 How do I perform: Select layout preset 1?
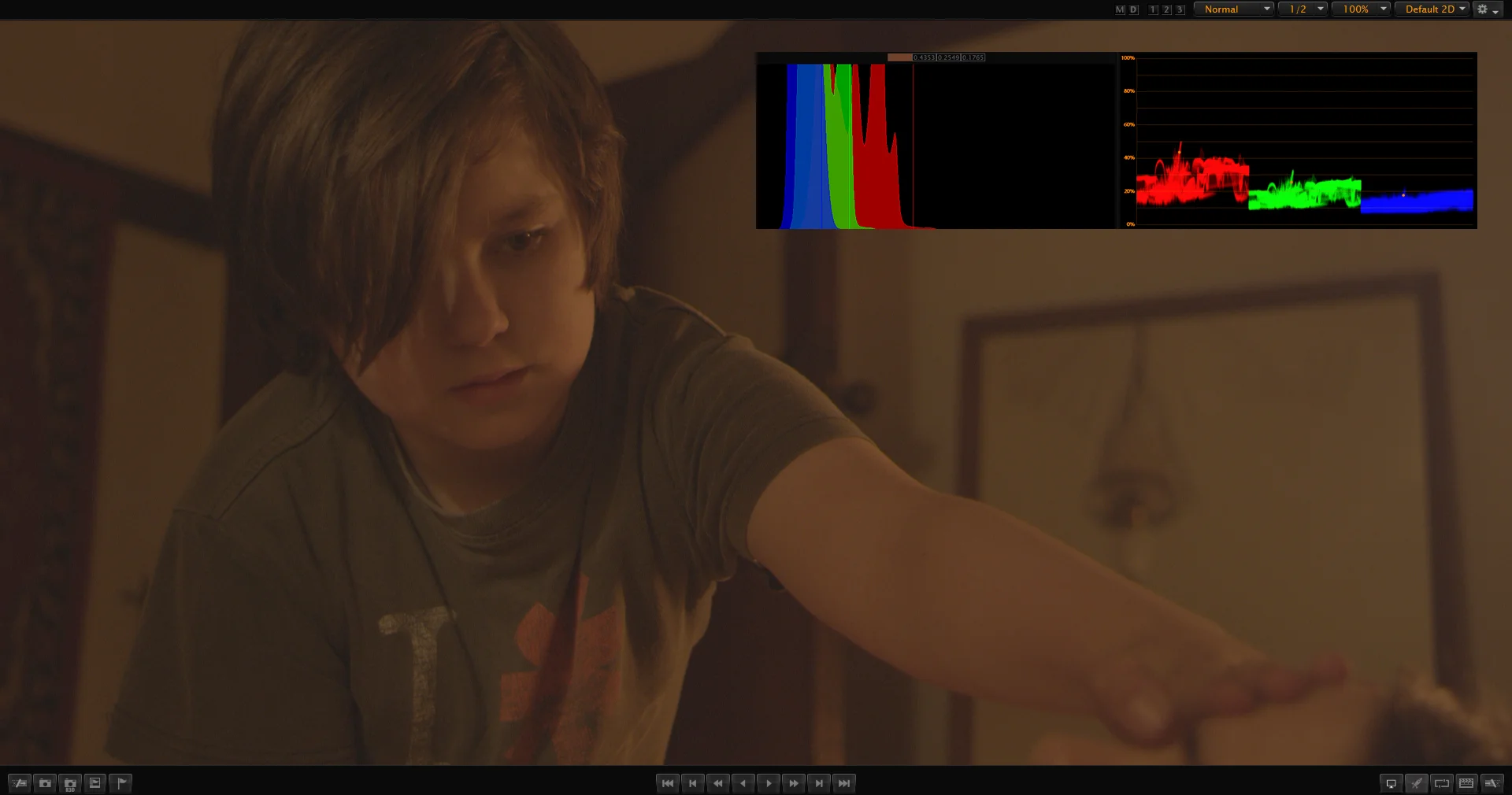click(x=1154, y=9)
